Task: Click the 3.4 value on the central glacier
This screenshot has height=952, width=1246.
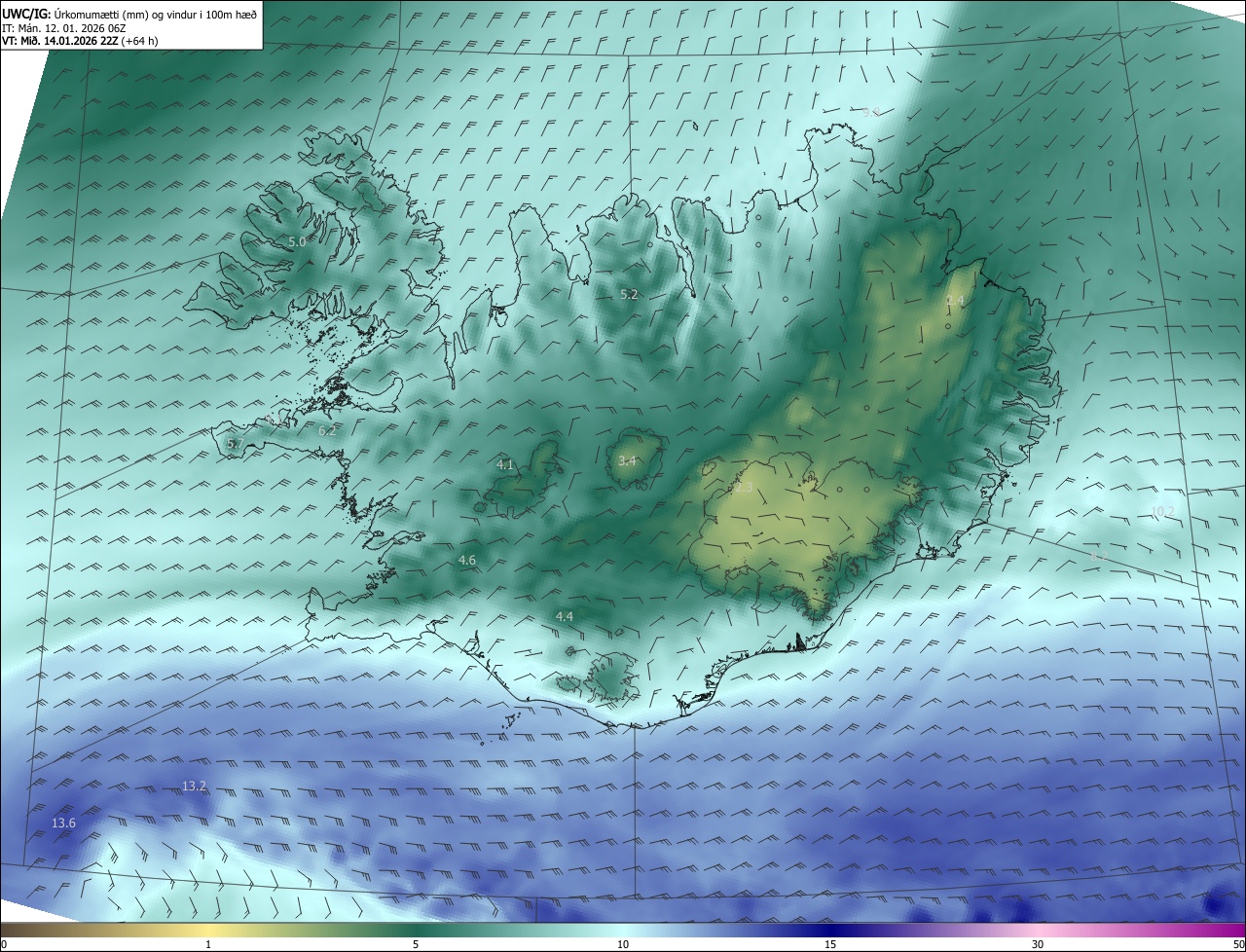Action: (x=627, y=460)
